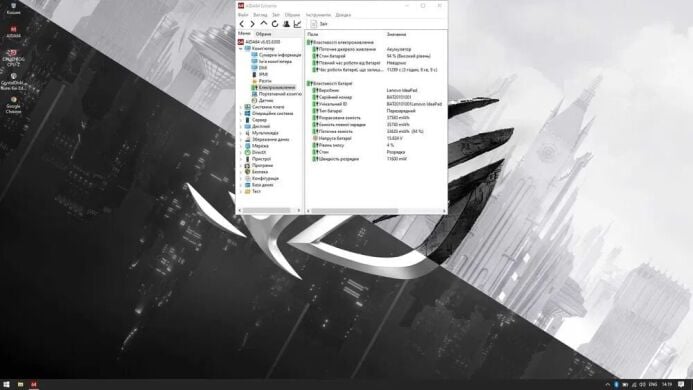Click the Безпека shield icon in tree
This screenshot has width=693, height=390.
[248, 172]
